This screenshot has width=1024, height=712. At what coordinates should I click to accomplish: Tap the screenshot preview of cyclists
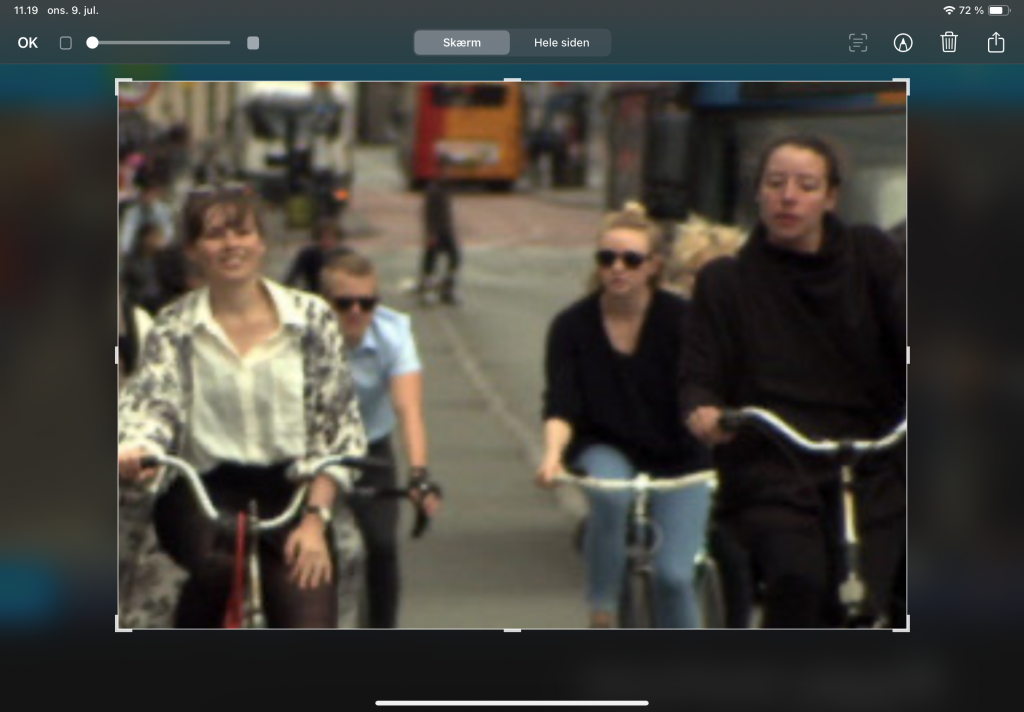[513, 355]
